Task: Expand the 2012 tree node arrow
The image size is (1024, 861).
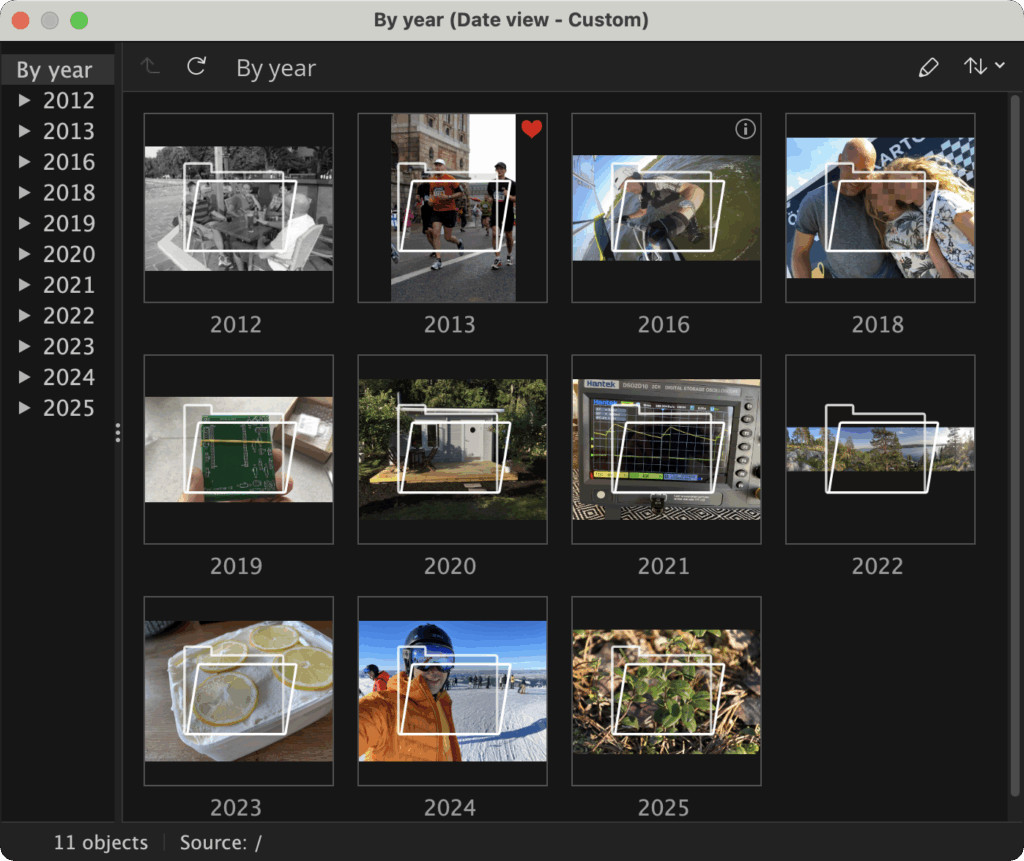Action: pyautogui.click(x=25, y=100)
